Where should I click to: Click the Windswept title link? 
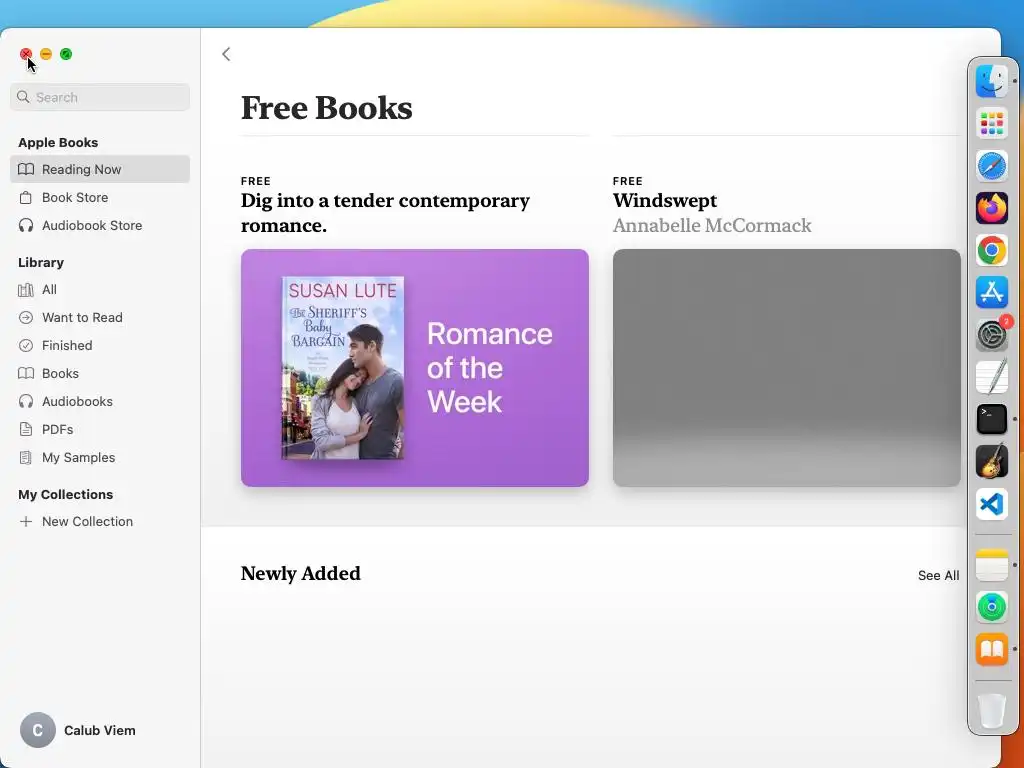coord(665,200)
